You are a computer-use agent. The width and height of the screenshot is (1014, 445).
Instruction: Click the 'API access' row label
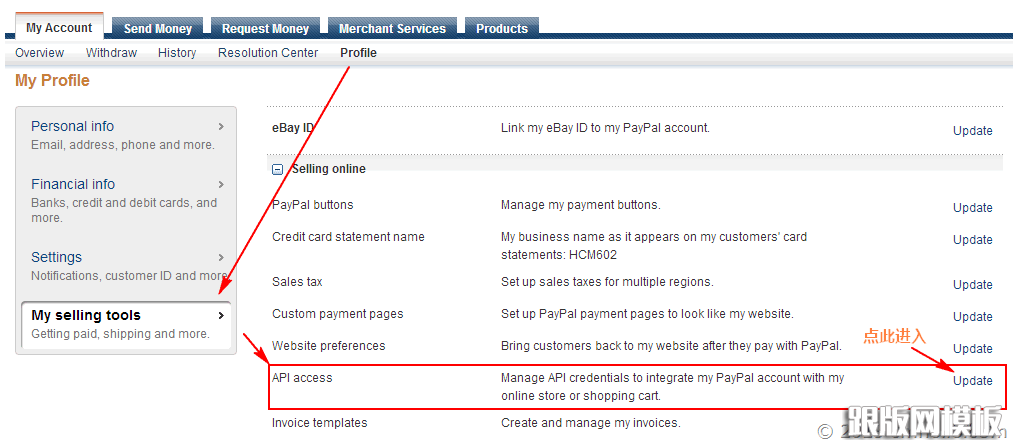302,378
